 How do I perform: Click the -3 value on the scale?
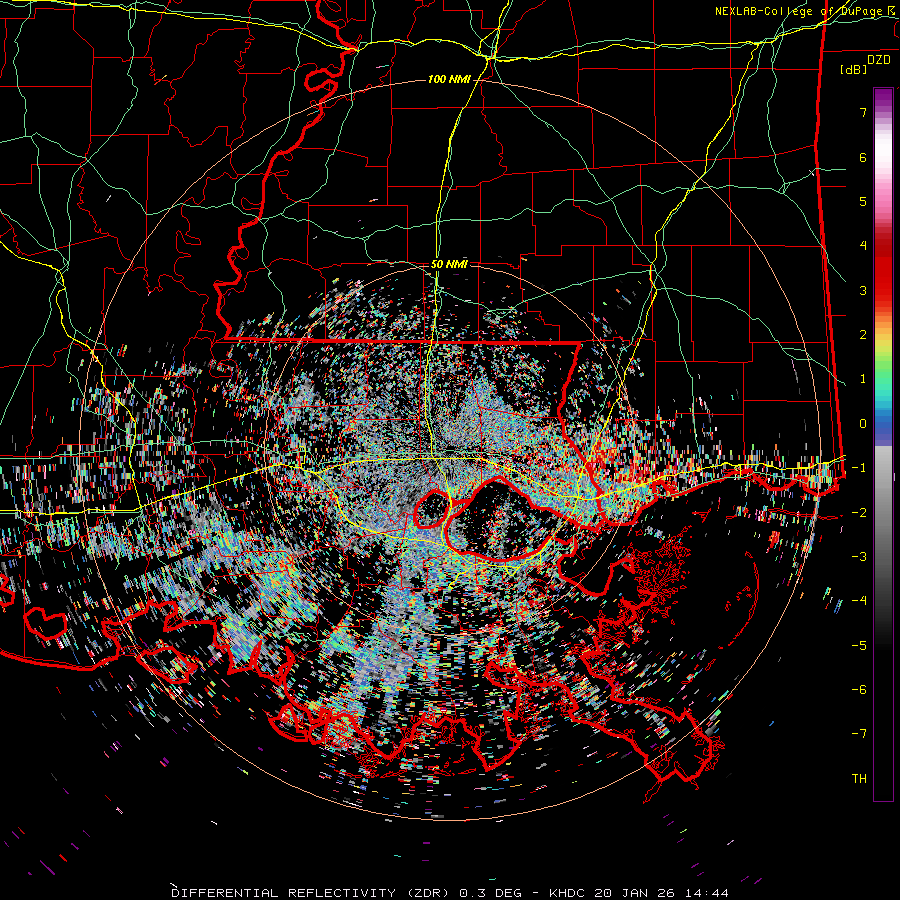tap(859, 557)
